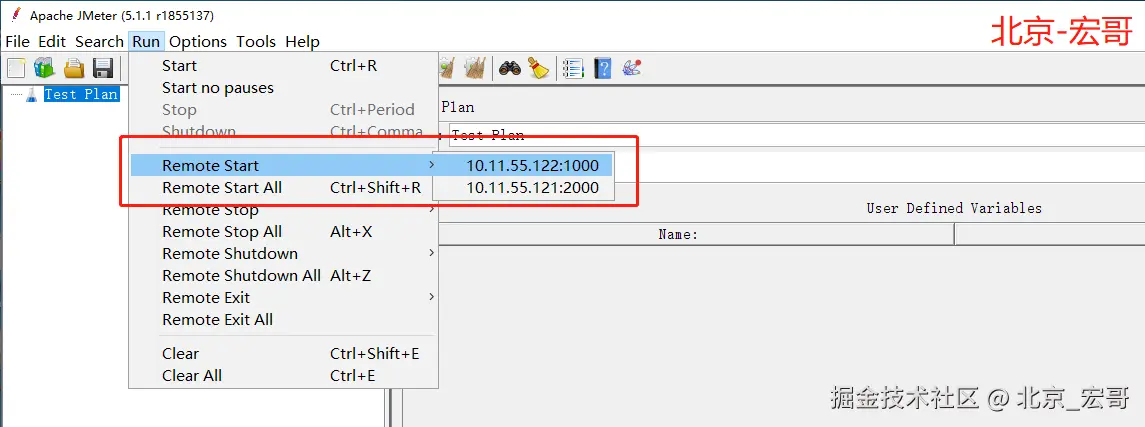Open the Search menu

99,42
